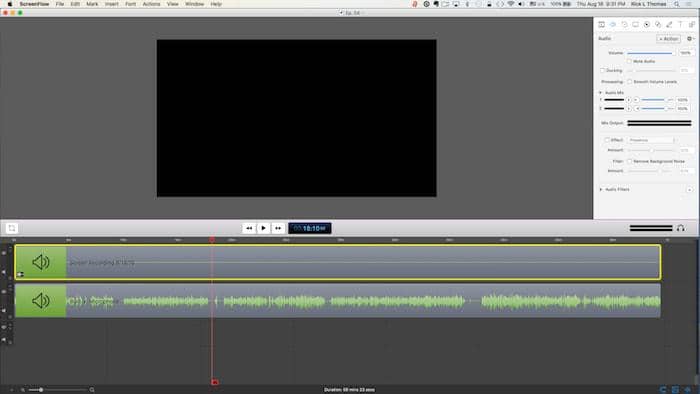Click the Wi-Fi icon in menu bar
This screenshot has width=700, height=394.
point(510,4)
